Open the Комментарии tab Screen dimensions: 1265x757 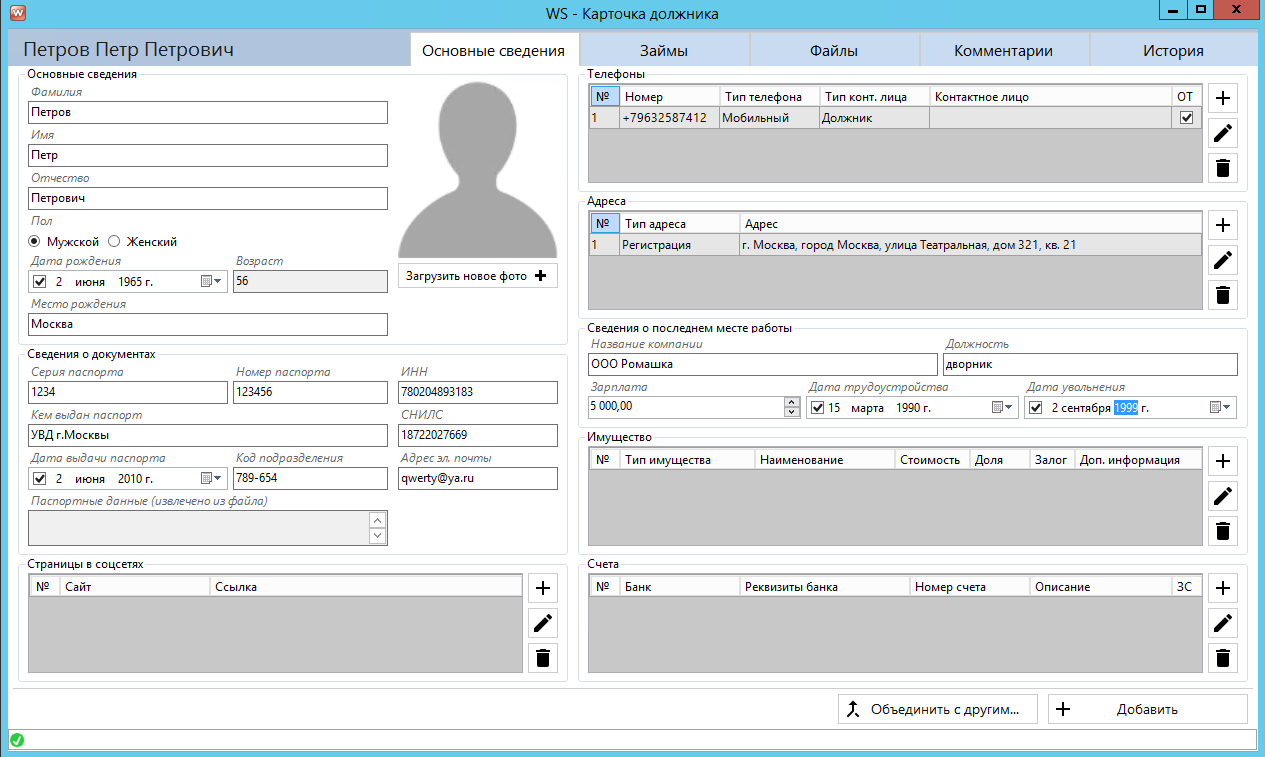(1003, 51)
